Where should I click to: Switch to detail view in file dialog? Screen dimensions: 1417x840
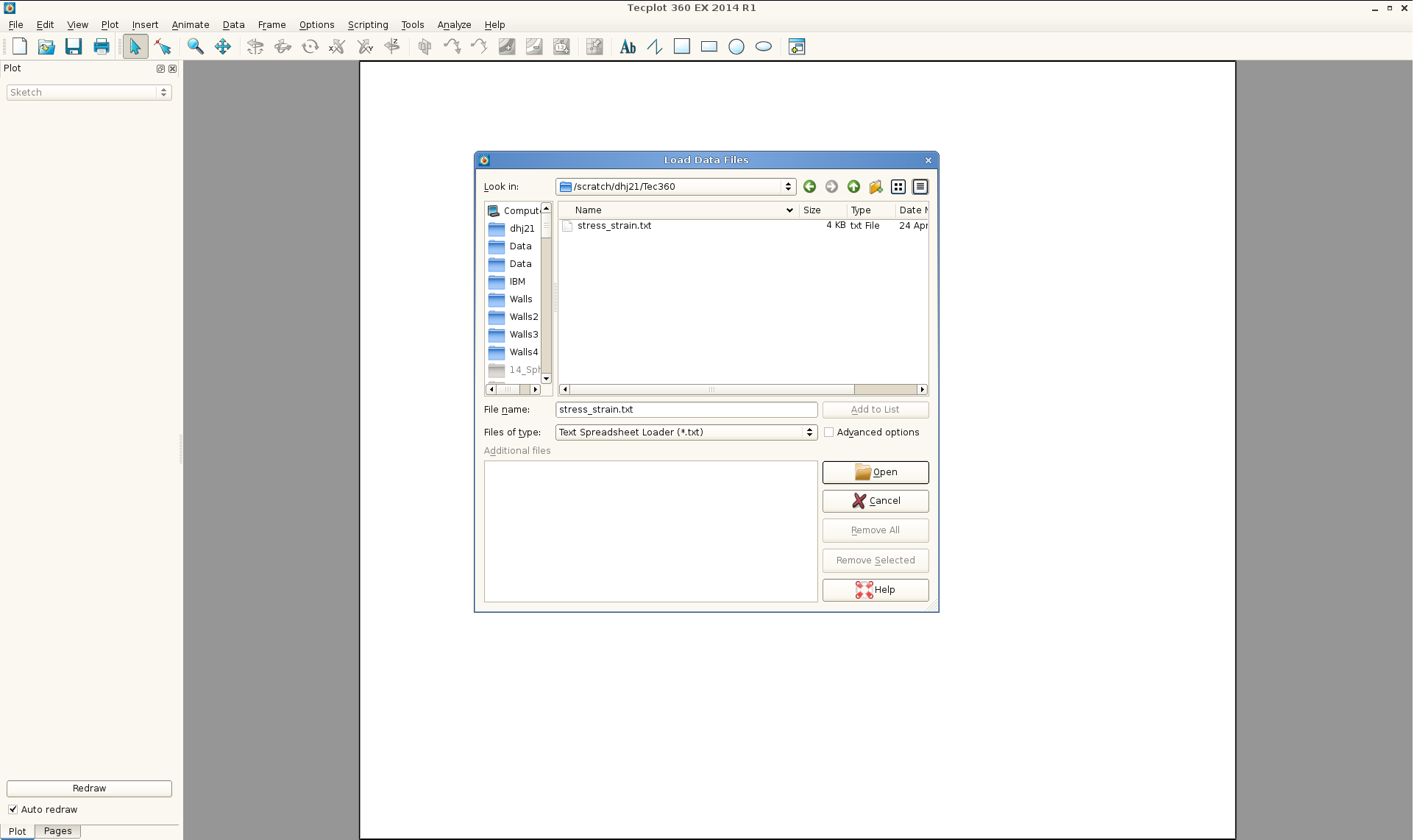coord(920,187)
